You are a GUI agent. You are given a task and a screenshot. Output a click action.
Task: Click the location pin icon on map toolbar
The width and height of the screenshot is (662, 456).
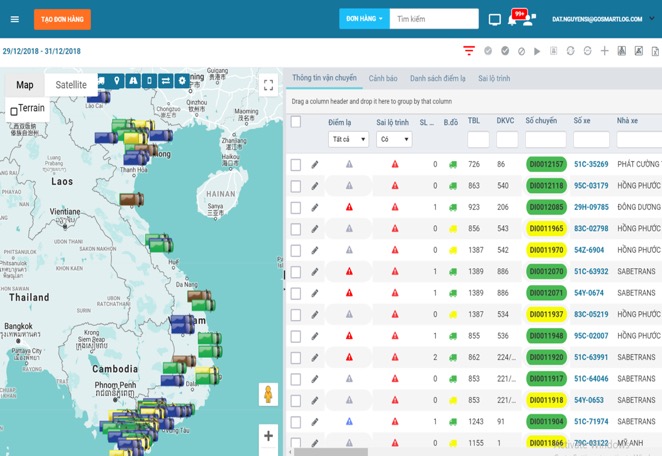click(x=117, y=81)
